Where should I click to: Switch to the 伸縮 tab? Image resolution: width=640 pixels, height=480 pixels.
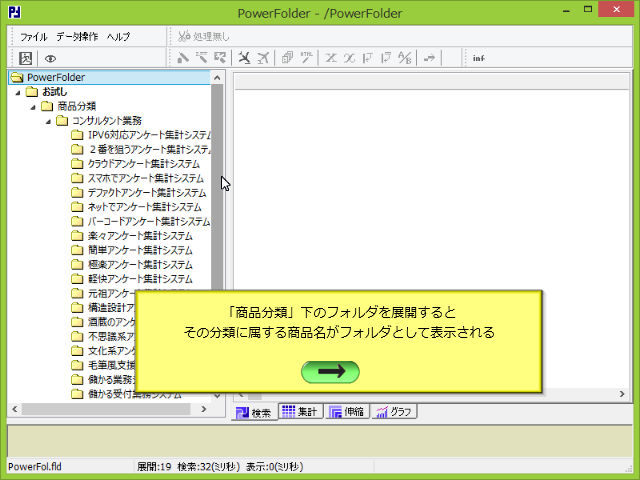click(347, 411)
